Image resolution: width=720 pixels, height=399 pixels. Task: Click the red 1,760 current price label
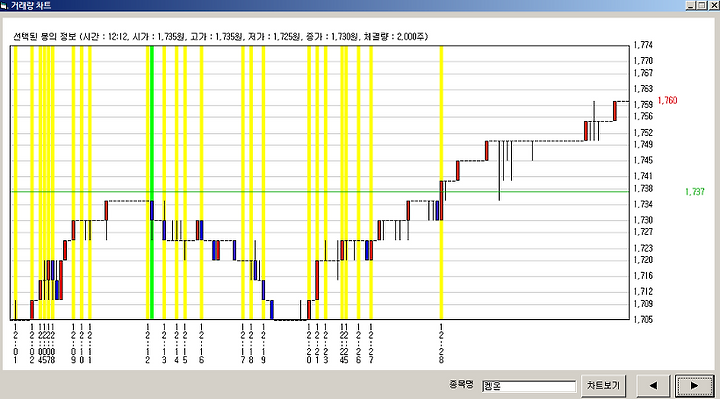[667, 101]
